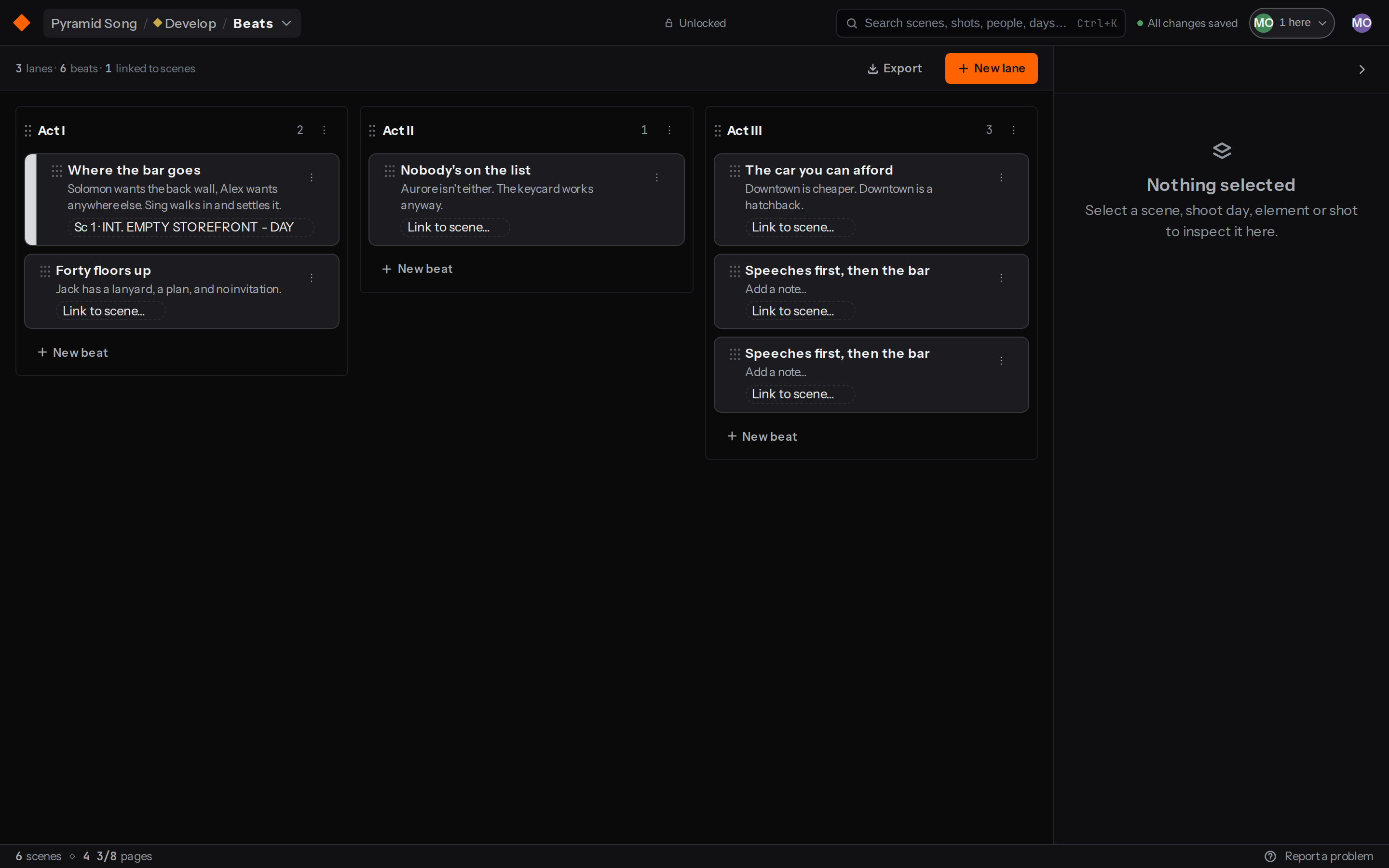Toggle the Unlocked lock status
1389x868 pixels.
(x=695, y=23)
